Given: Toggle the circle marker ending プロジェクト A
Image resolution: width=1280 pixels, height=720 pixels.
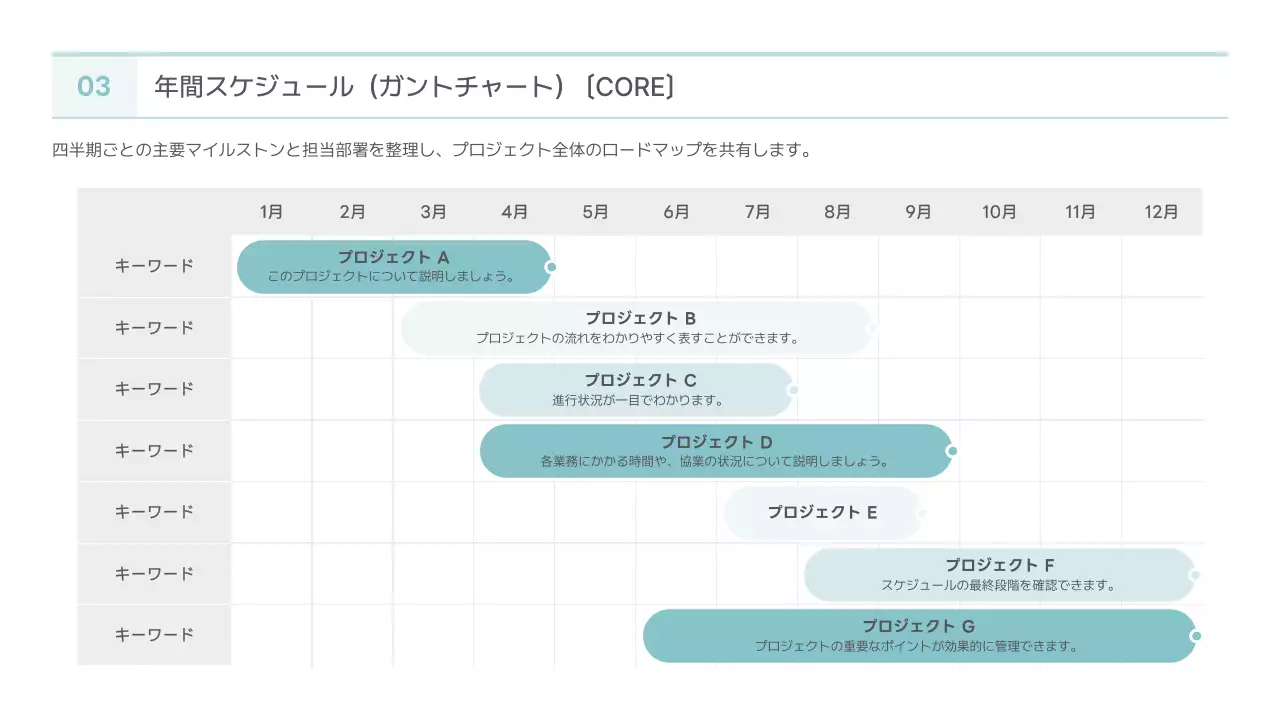Looking at the screenshot, I should pos(549,266).
